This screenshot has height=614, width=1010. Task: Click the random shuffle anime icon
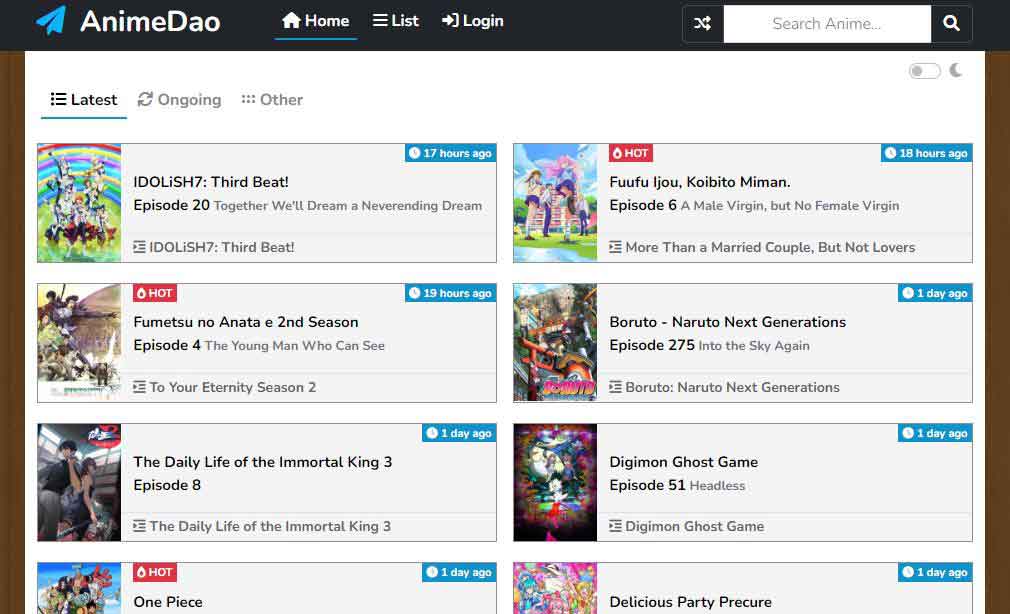click(x=703, y=24)
